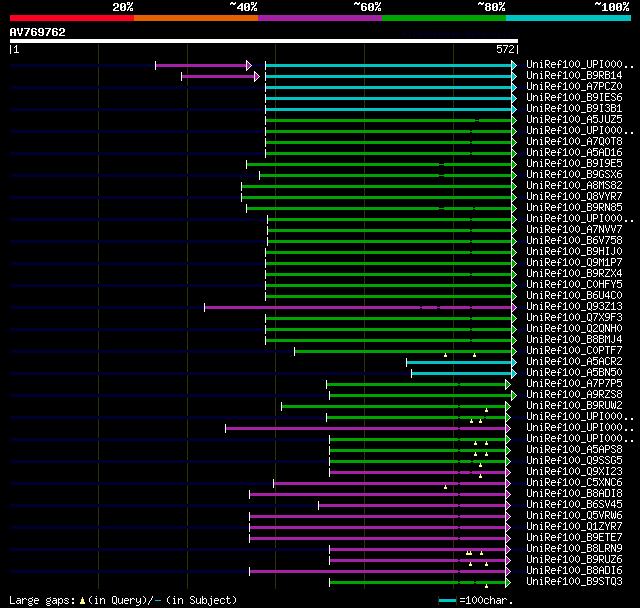Select the UniRef100_Q8VYR7 label

tap(574, 197)
